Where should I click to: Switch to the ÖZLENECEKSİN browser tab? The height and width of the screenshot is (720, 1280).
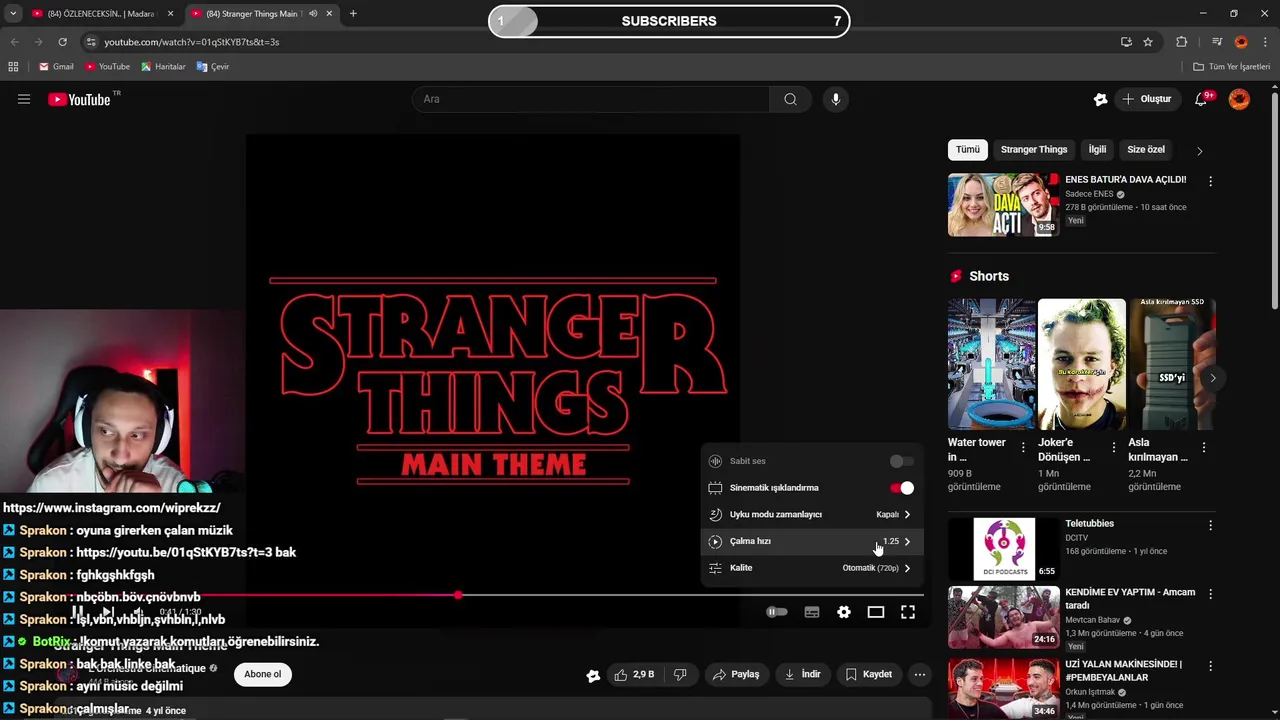(x=100, y=14)
